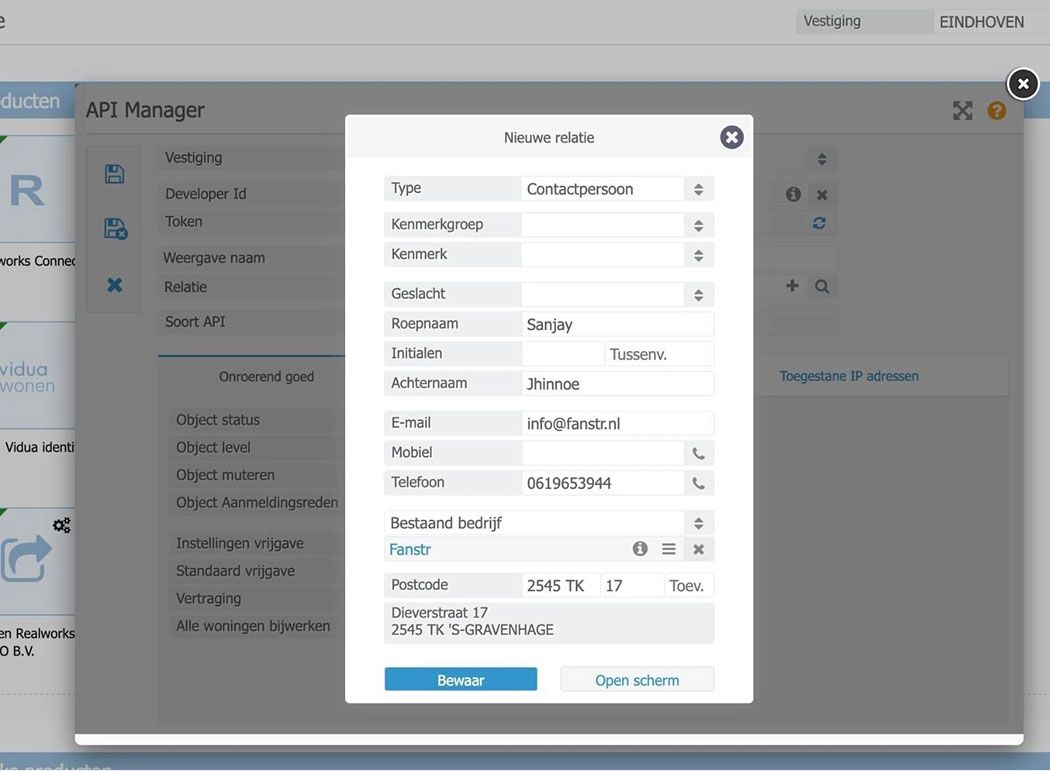
Task: Click the save floppy disk icon in API Manager
Action: (115, 174)
